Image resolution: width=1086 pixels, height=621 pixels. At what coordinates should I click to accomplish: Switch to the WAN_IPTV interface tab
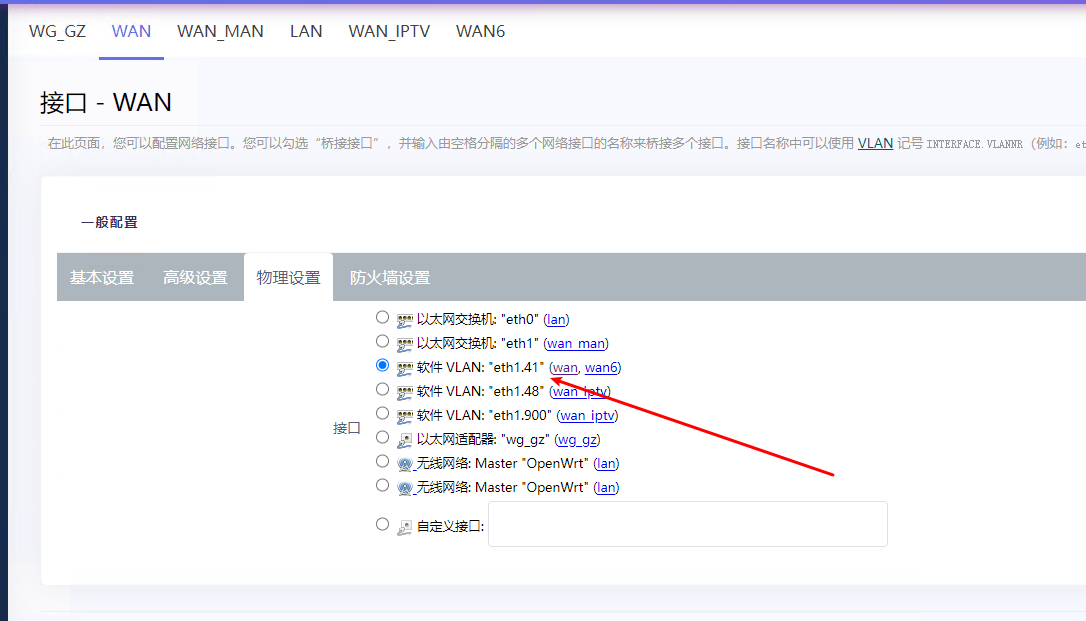pos(389,31)
